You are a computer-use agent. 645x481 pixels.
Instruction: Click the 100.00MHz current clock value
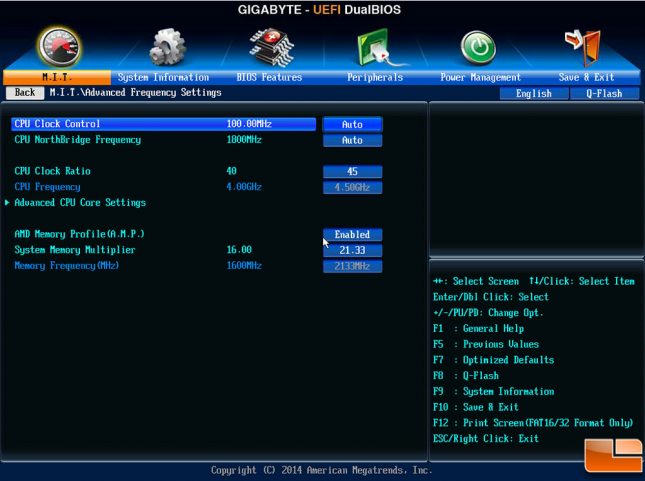(x=249, y=124)
